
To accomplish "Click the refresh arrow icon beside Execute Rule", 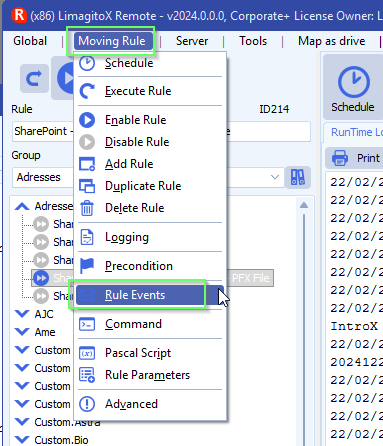I will (87, 91).
